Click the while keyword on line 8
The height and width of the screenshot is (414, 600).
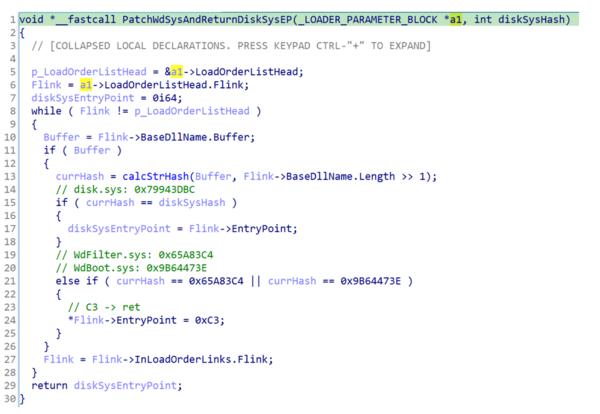coord(46,111)
